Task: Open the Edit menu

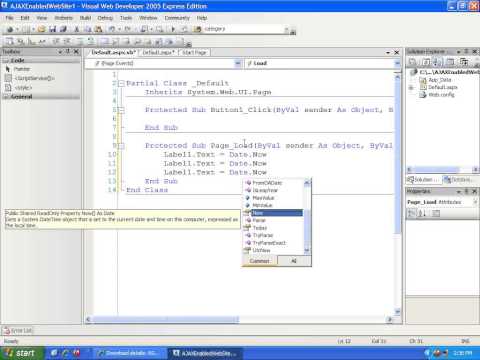Action: point(25,18)
